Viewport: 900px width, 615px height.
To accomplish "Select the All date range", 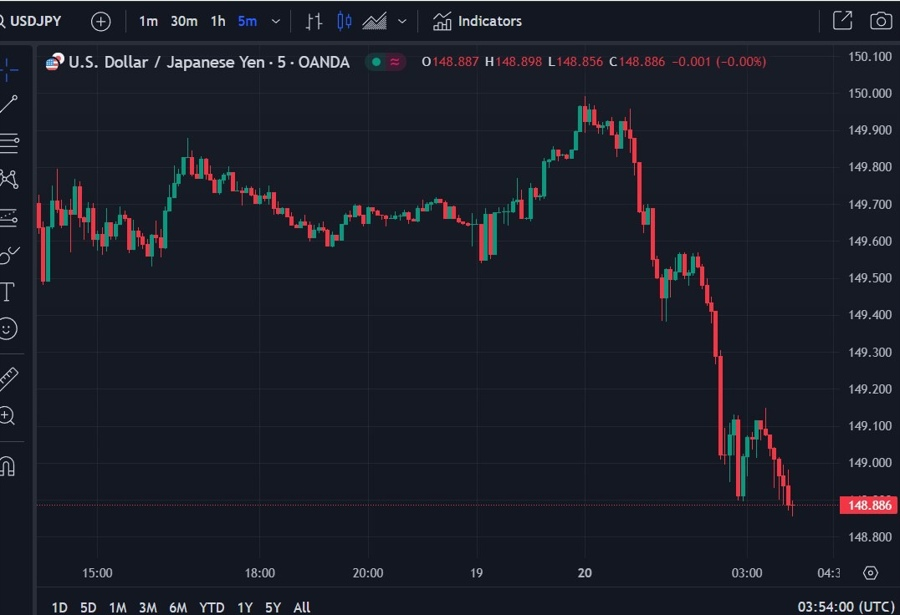I will pyautogui.click(x=302, y=607).
